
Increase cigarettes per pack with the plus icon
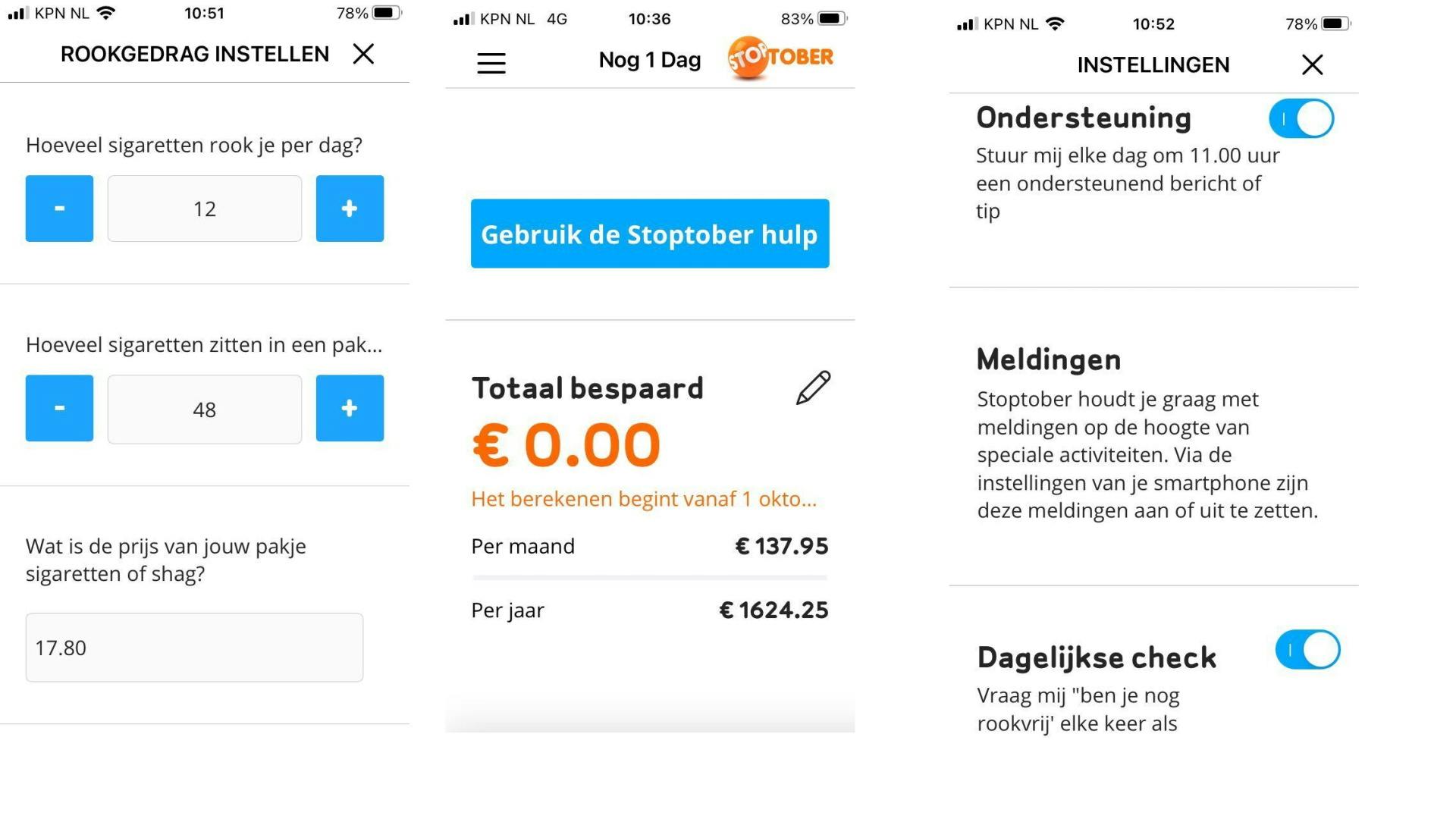[x=350, y=409]
